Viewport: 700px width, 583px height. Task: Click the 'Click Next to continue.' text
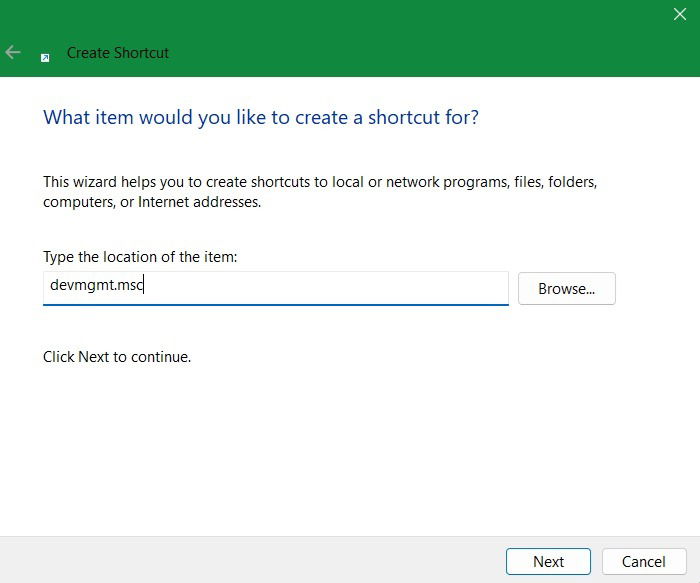pyautogui.click(x=117, y=356)
